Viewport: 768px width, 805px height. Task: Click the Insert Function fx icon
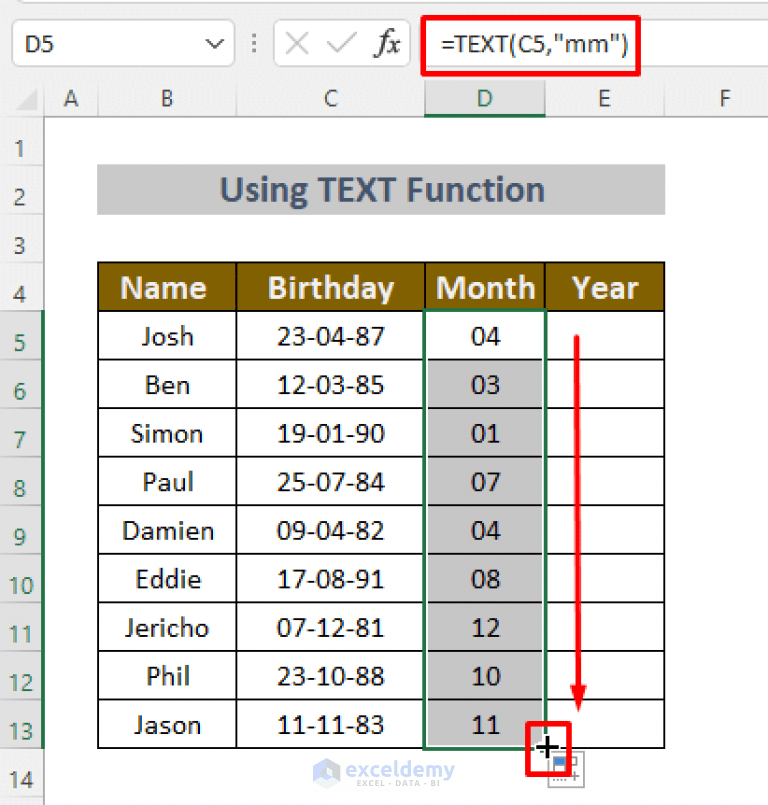(x=387, y=43)
